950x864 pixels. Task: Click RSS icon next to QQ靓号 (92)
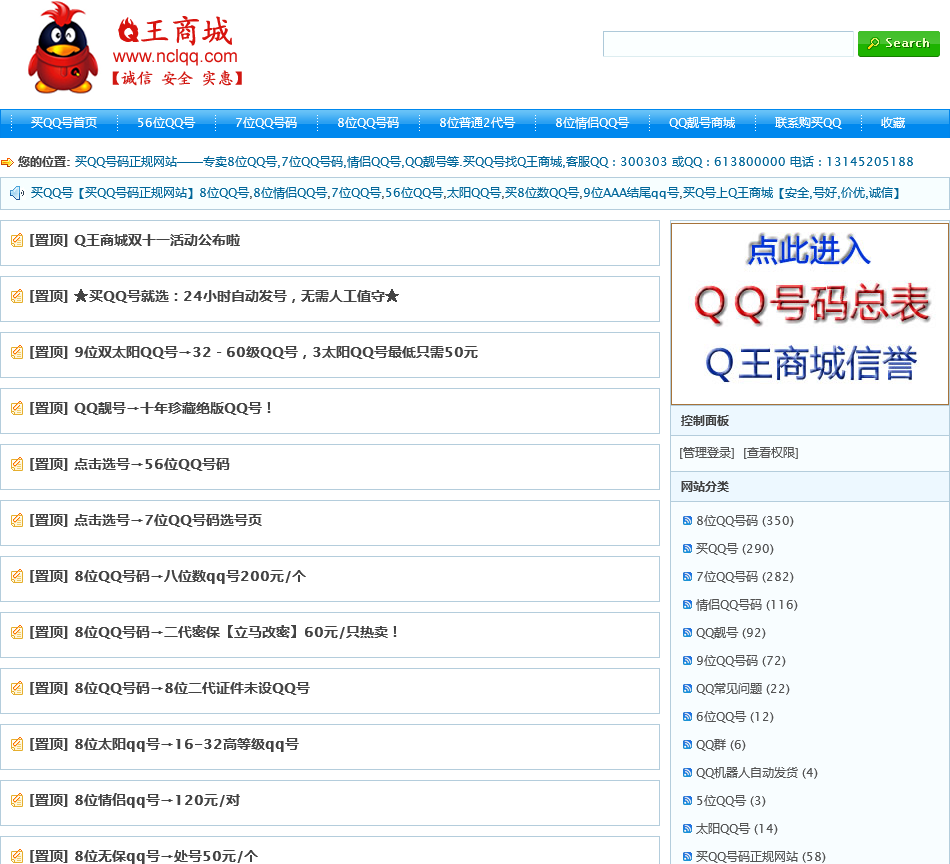[687, 633]
